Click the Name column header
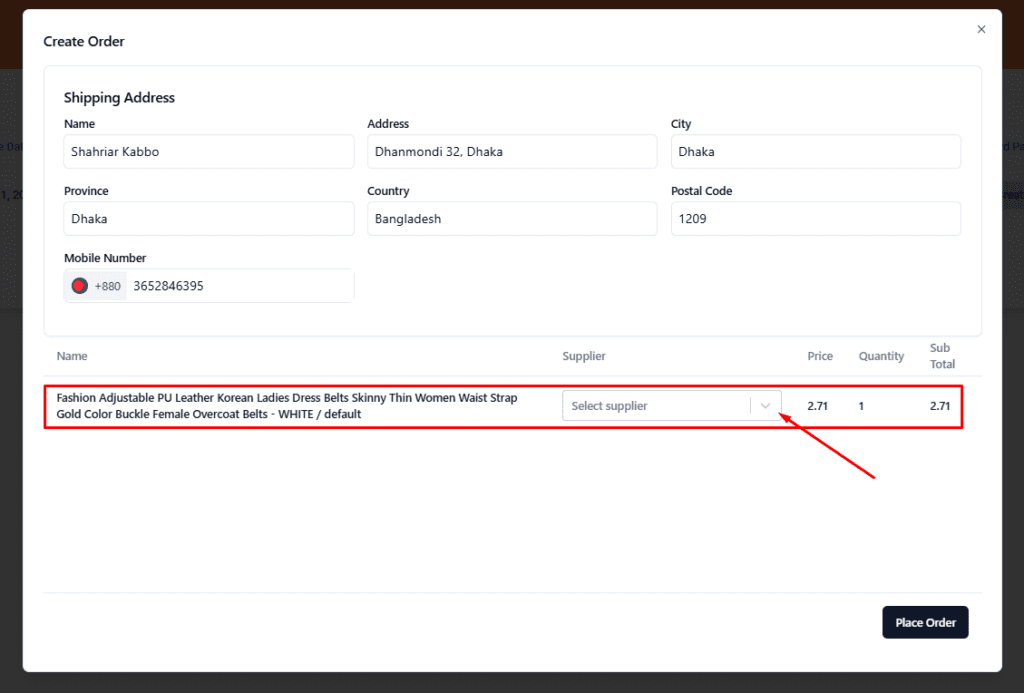This screenshot has width=1024, height=693. pos(72,356)
